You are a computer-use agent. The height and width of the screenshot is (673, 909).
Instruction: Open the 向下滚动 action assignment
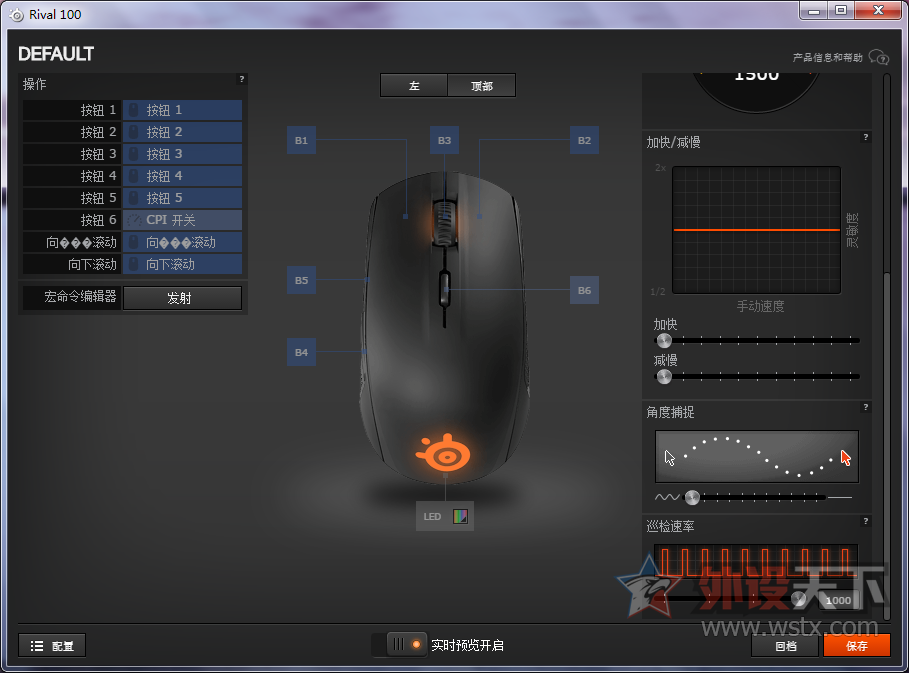pos(183,264)
